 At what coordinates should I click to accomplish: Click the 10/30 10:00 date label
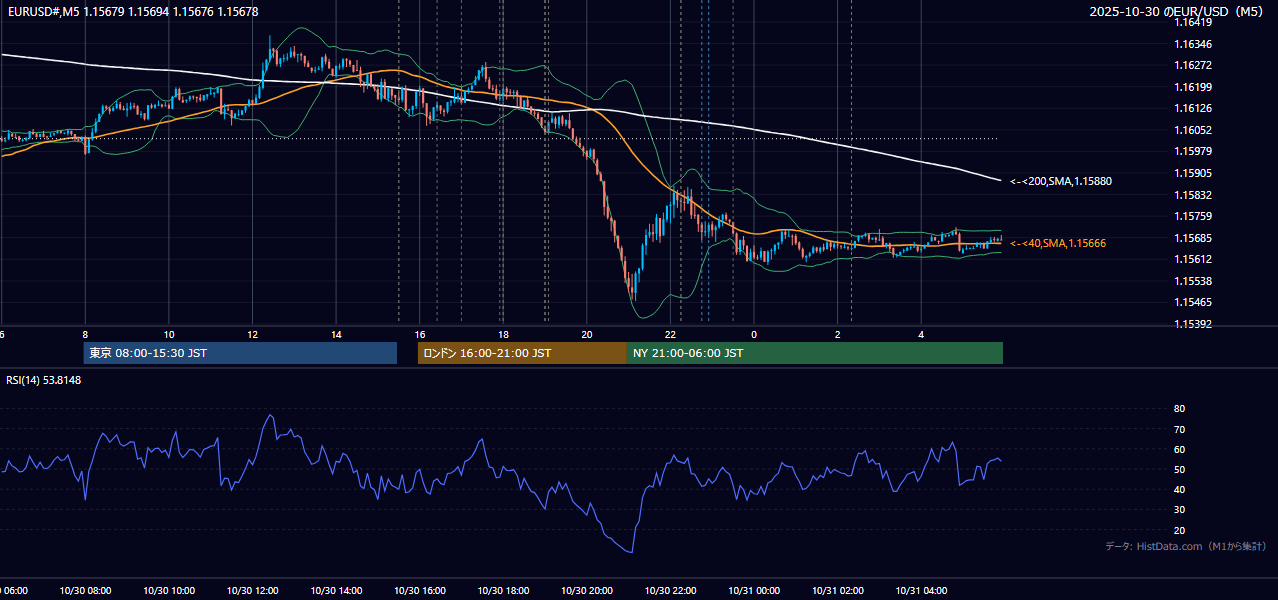pos(169,591)
